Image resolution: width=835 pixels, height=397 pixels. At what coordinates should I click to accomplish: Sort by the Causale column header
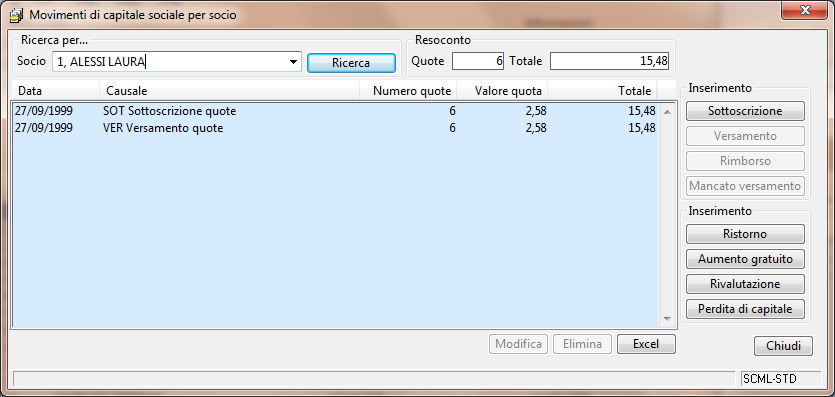coord(230,90)
